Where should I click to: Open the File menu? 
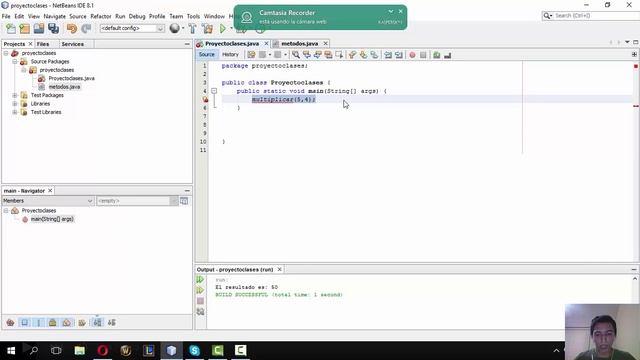(6, 16)
